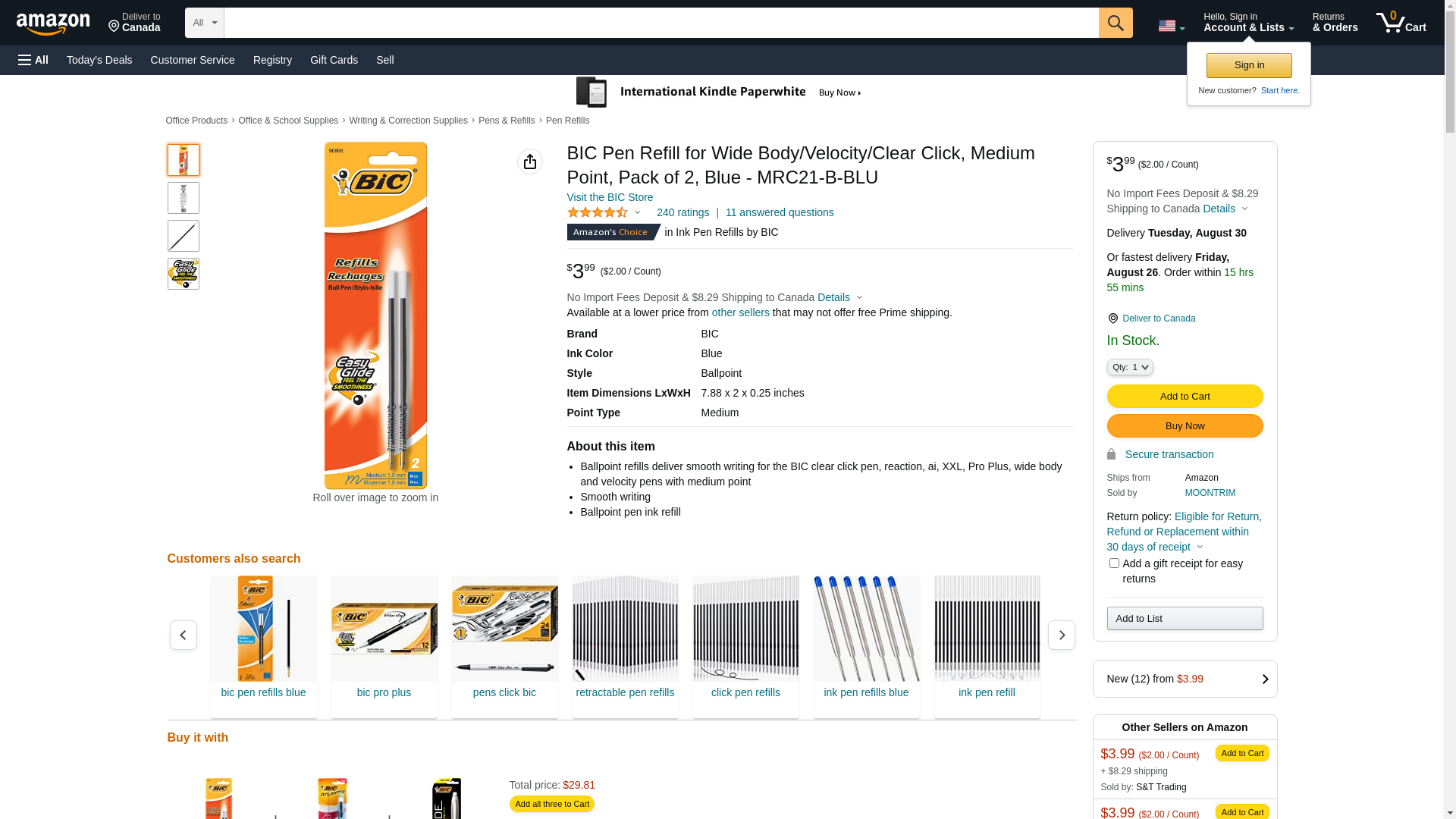Open the Gift Cards menu item

pos(334,60)
